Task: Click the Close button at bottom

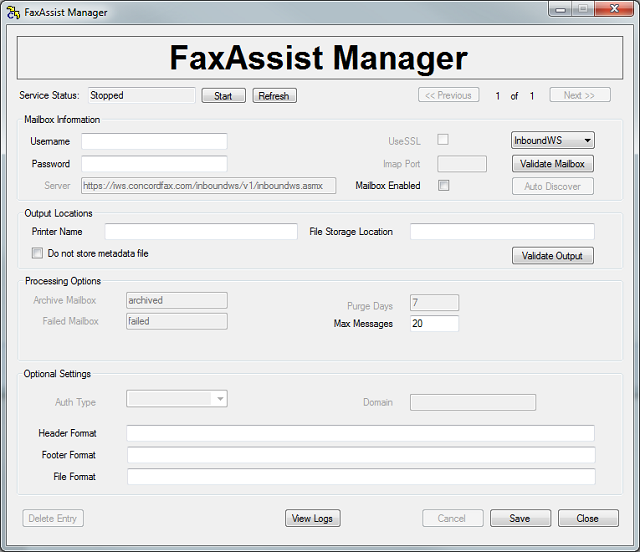Action: coord(588,518)
